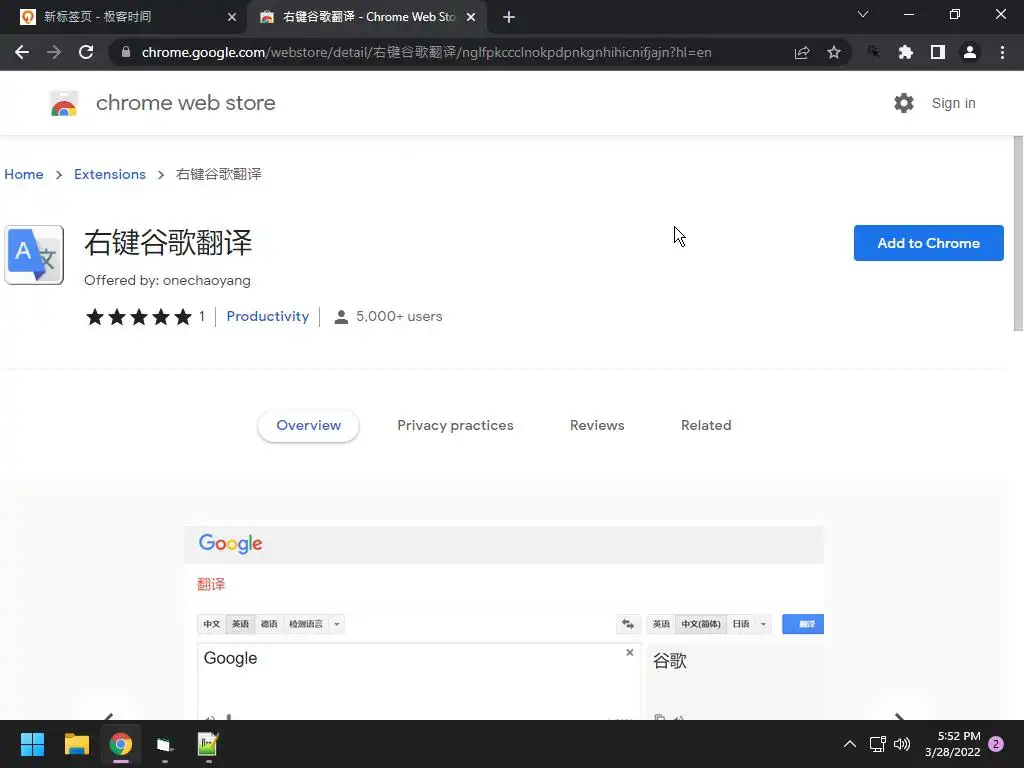Click the extension screenshot preview
Image resolution: width=1024 pixels, height=768 pixels.
(x=504, y=623)
